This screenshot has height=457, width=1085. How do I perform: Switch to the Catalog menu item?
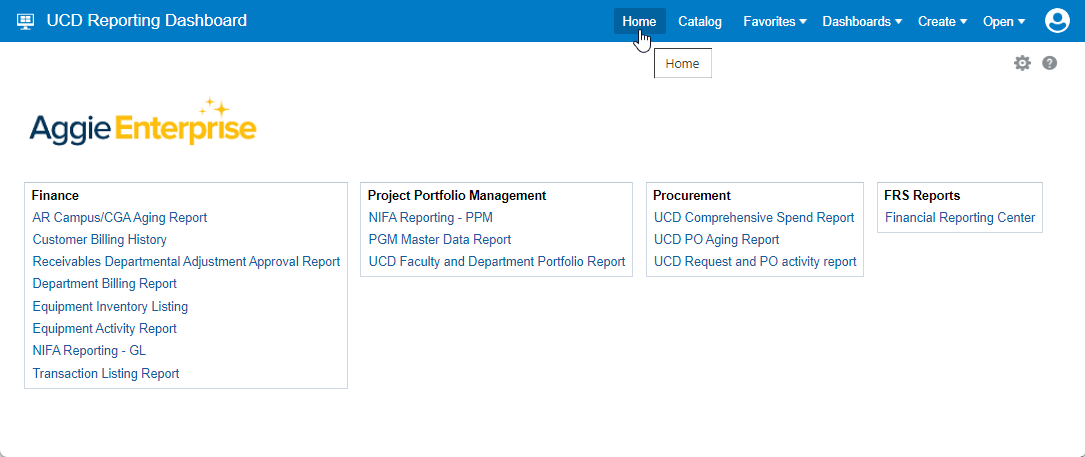coord(700,21)
